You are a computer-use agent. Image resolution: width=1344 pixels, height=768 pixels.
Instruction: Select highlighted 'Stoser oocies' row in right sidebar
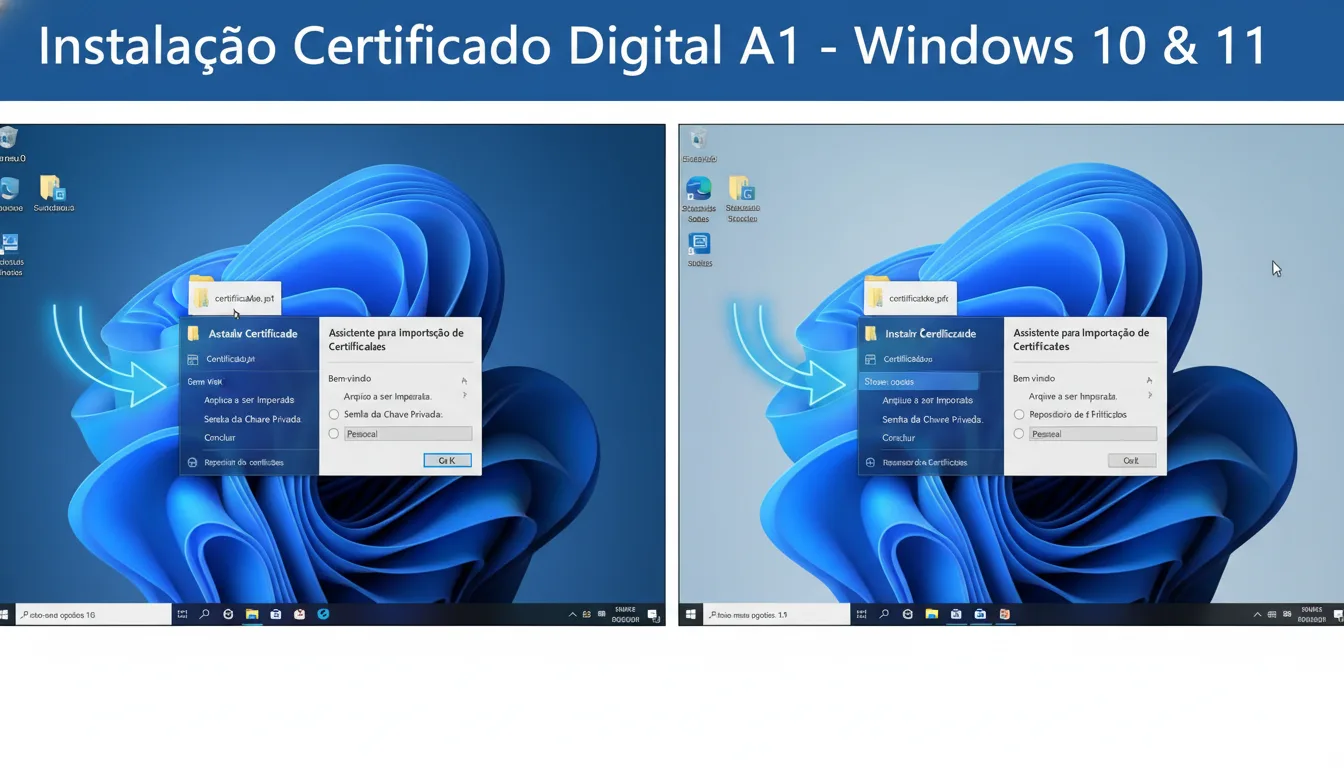pos(919,382)
